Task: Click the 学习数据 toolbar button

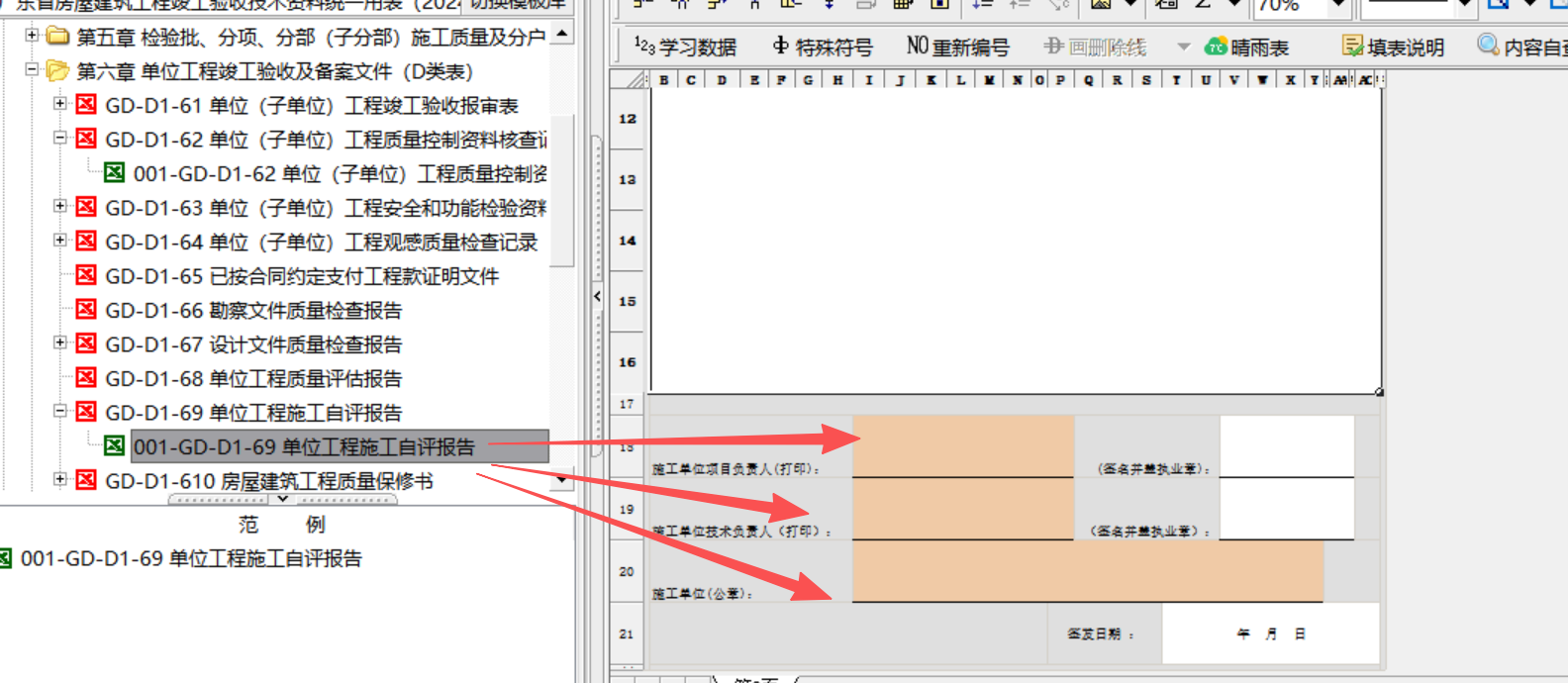Action: (x=685, y=47)
